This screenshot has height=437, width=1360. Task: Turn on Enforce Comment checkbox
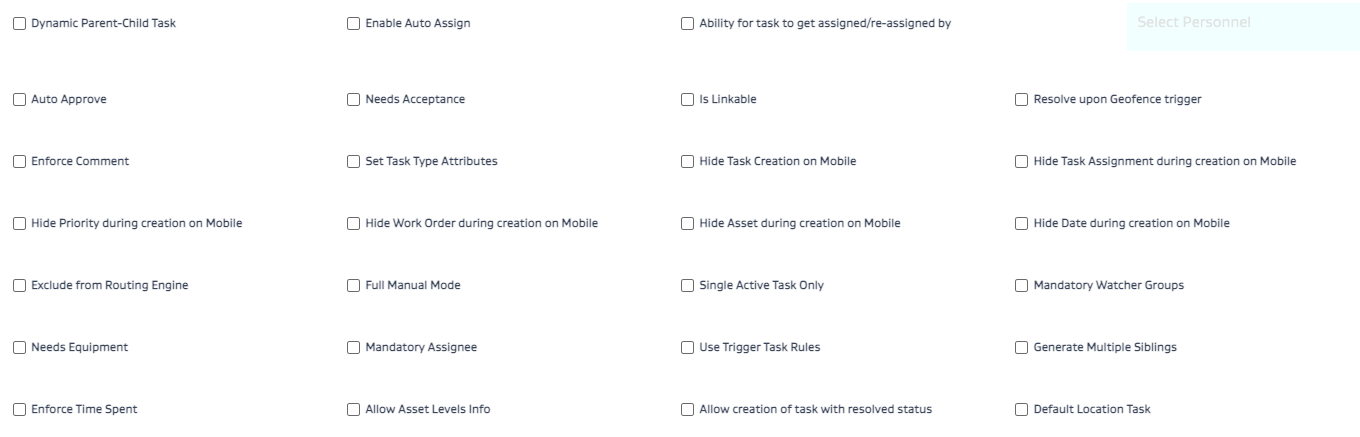point(20,161)
